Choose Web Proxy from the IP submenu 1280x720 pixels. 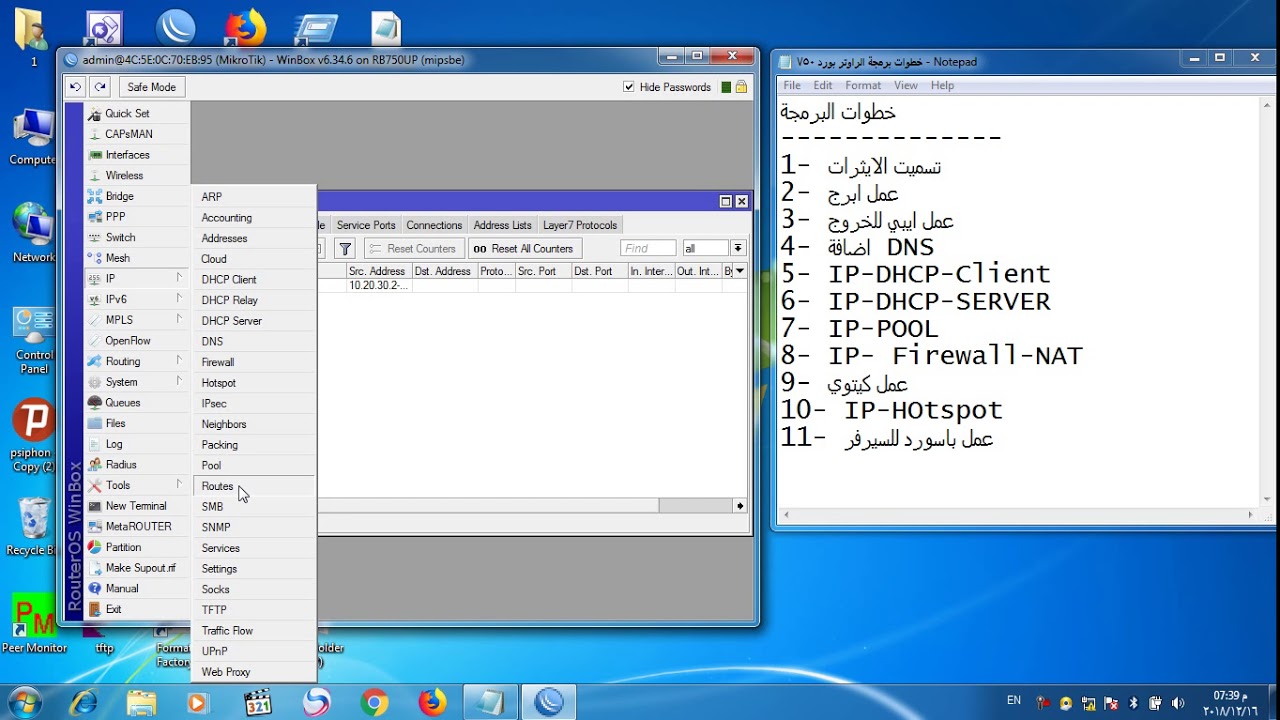[x=254, y=672]
